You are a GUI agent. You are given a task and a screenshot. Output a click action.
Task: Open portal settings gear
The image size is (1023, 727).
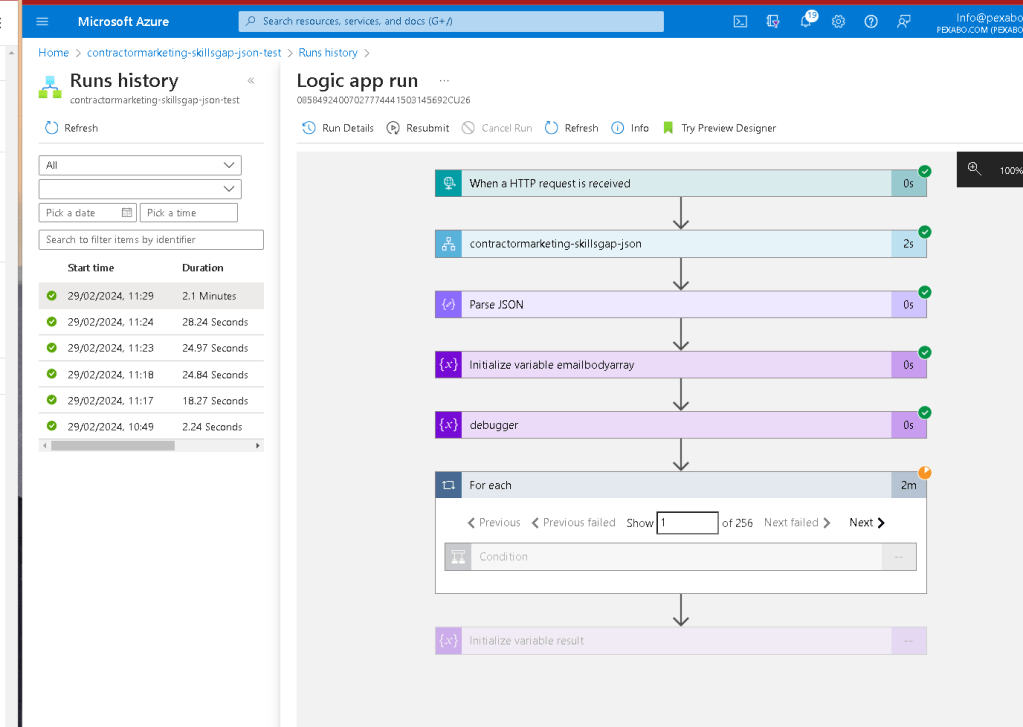pyautogui.click(x=838, y=22)
